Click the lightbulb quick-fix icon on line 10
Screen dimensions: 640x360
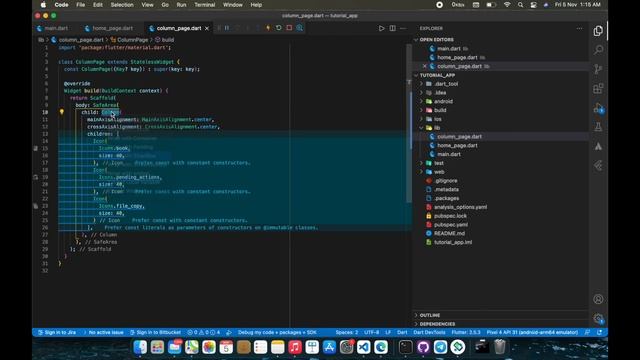pyautogui.click(x=62, y=112)
